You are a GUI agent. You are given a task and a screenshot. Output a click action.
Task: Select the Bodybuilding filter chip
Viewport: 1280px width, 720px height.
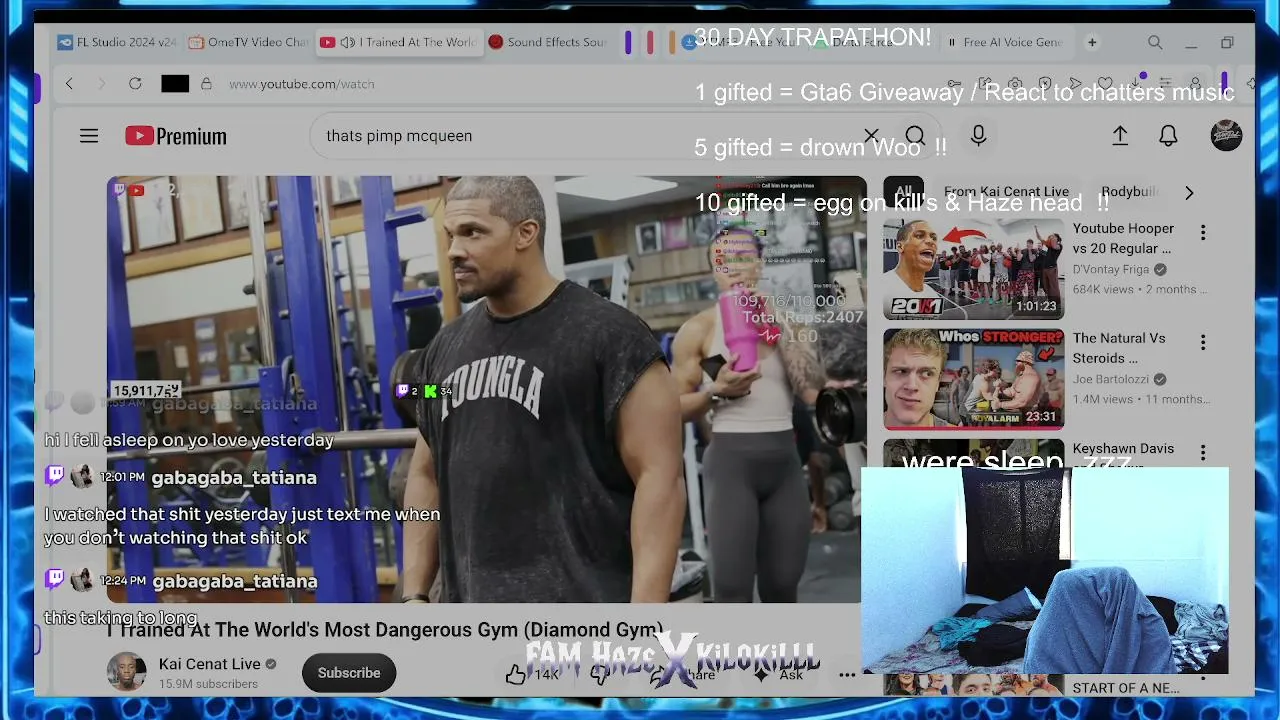tap(1130, 192)
